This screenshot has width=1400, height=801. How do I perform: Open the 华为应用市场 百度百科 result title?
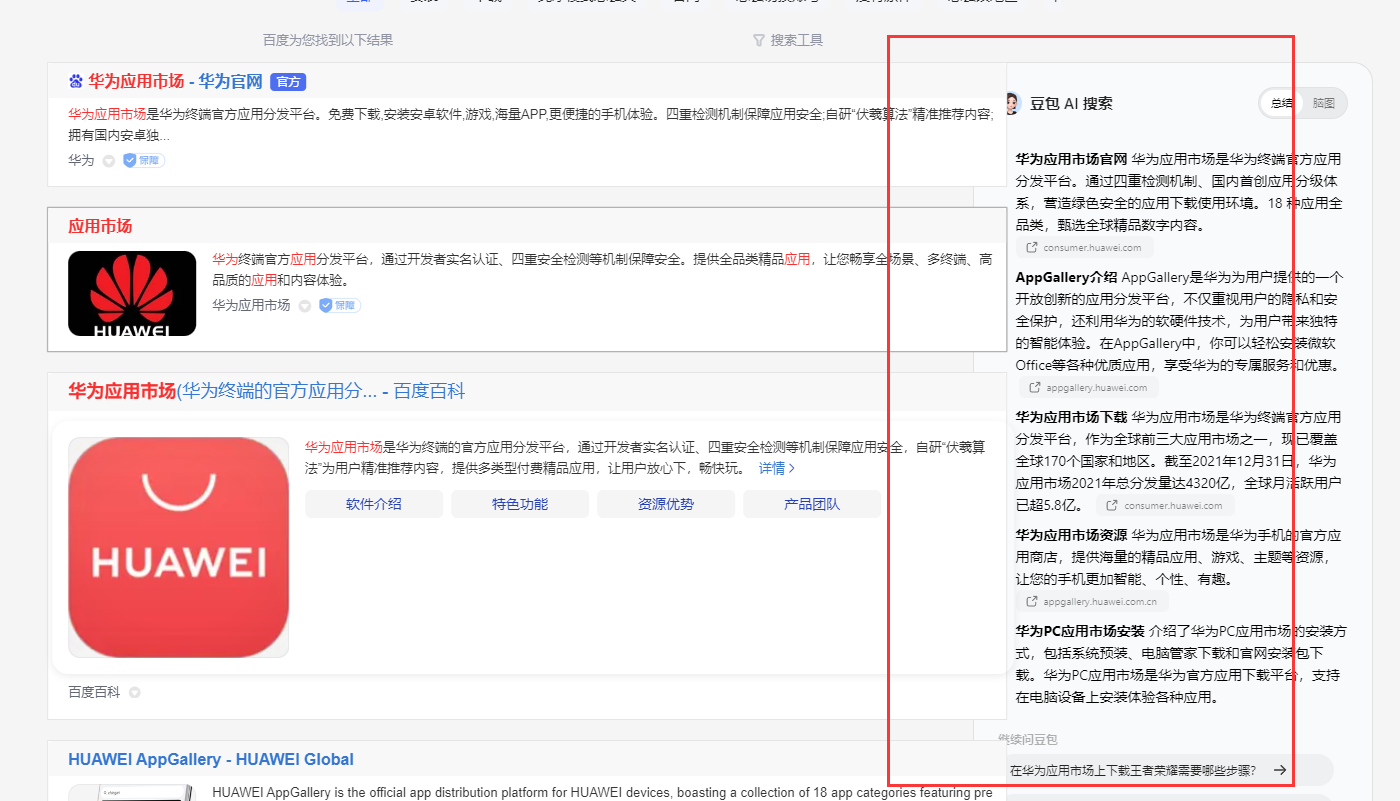click(267, 391)
